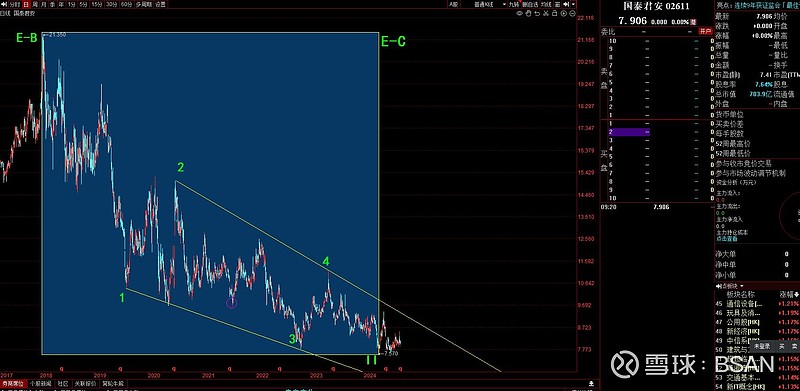The width and height of the screenshot is (800, 391).
Task: Click the 删自选 watchlist button
Action: click(530, 4)
